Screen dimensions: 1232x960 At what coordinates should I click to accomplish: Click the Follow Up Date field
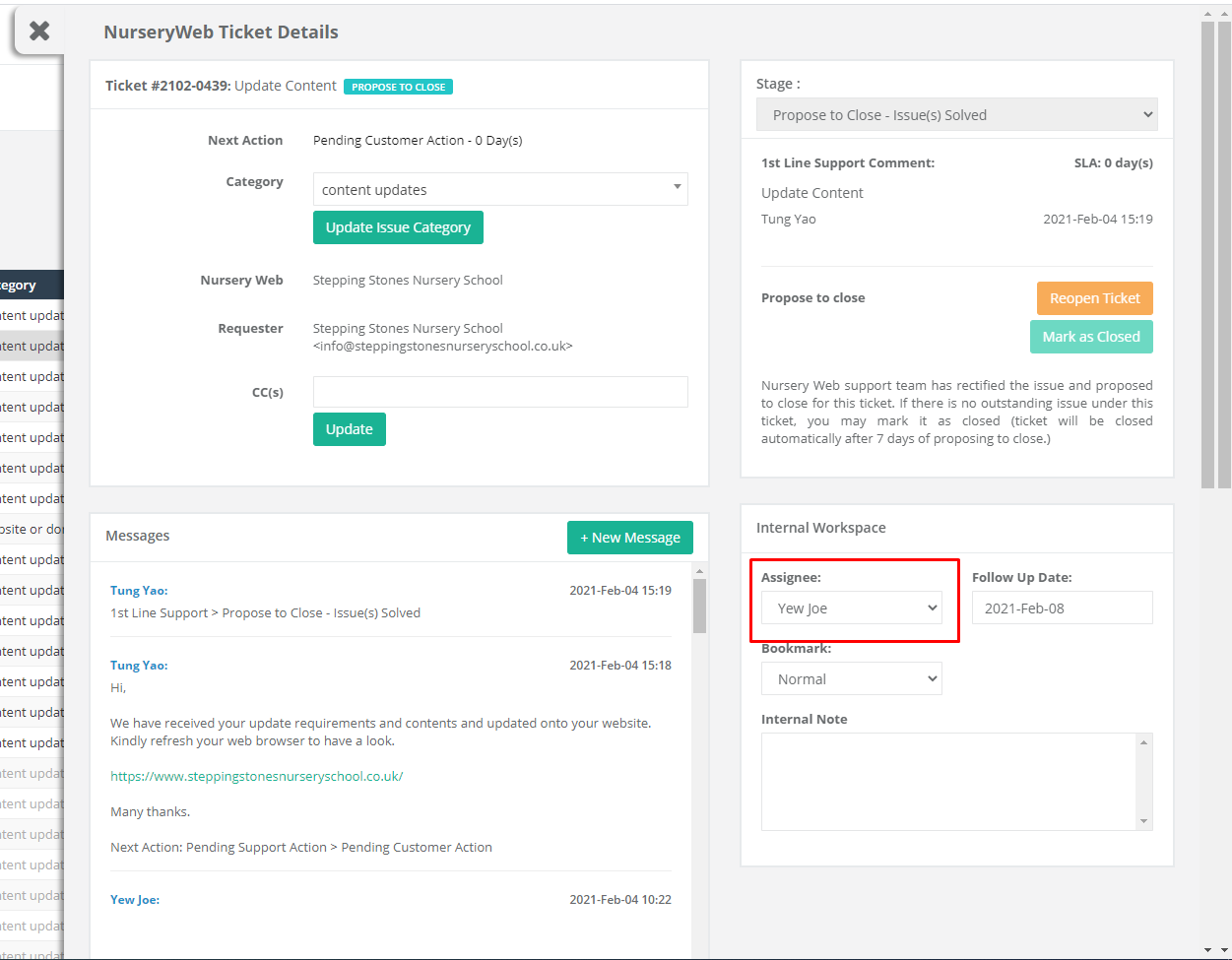(x=1063, y=608)
